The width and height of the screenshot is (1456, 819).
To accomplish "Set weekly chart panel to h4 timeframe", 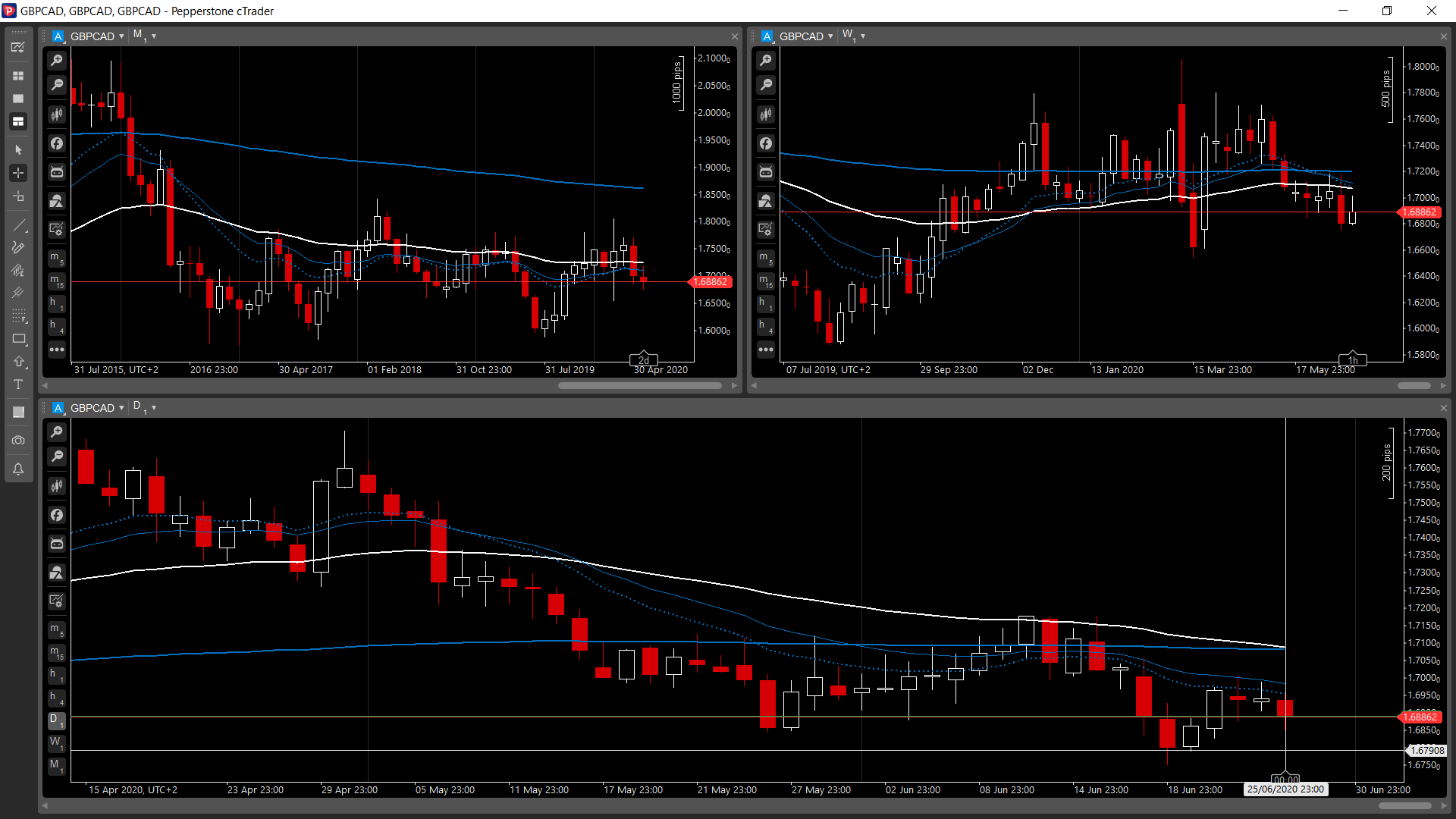I will tap(766, 326).
